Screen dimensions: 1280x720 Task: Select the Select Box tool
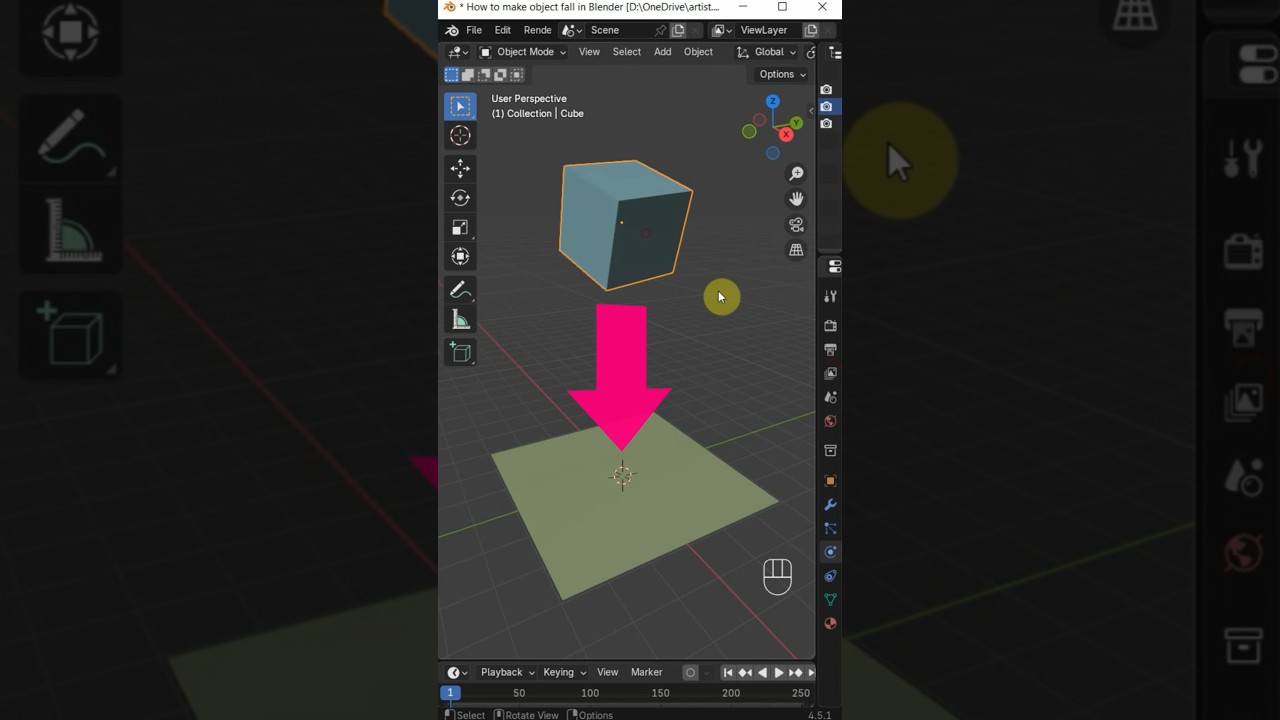460,106
